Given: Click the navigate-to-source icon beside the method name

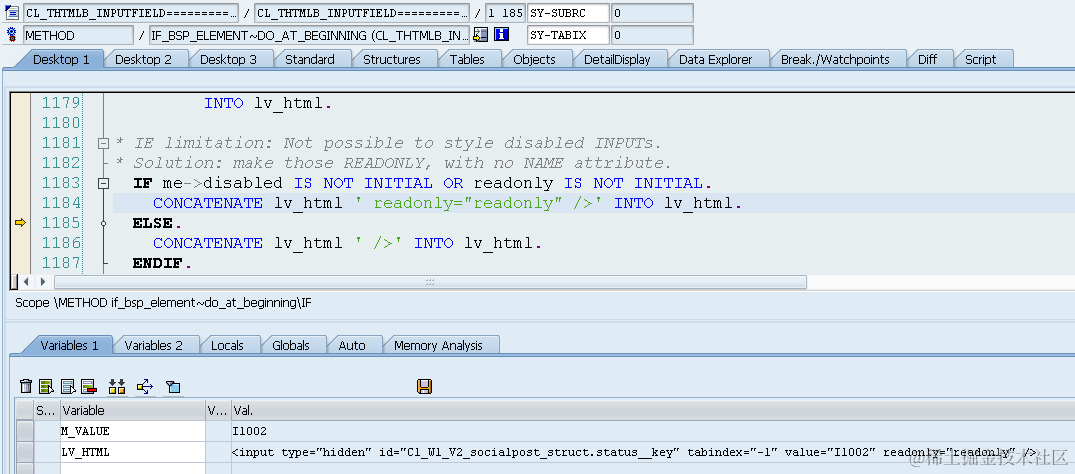Looking at the screenshot, I should pyautogui.click(x=481, y=34).
